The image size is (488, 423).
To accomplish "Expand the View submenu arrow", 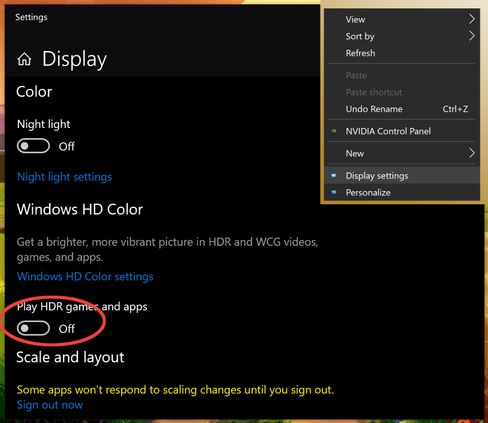I will coord(471,19).
